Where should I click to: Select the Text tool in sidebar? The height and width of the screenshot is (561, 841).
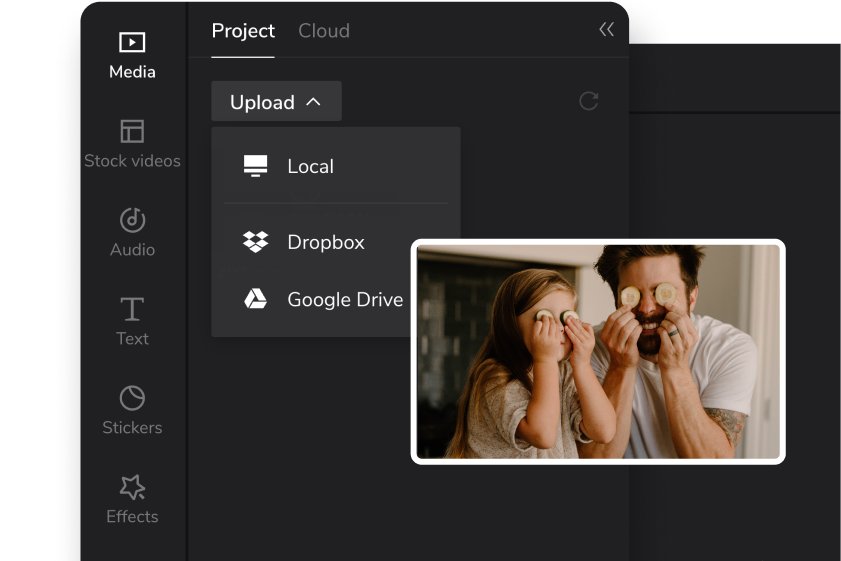(x=132, y=322)
